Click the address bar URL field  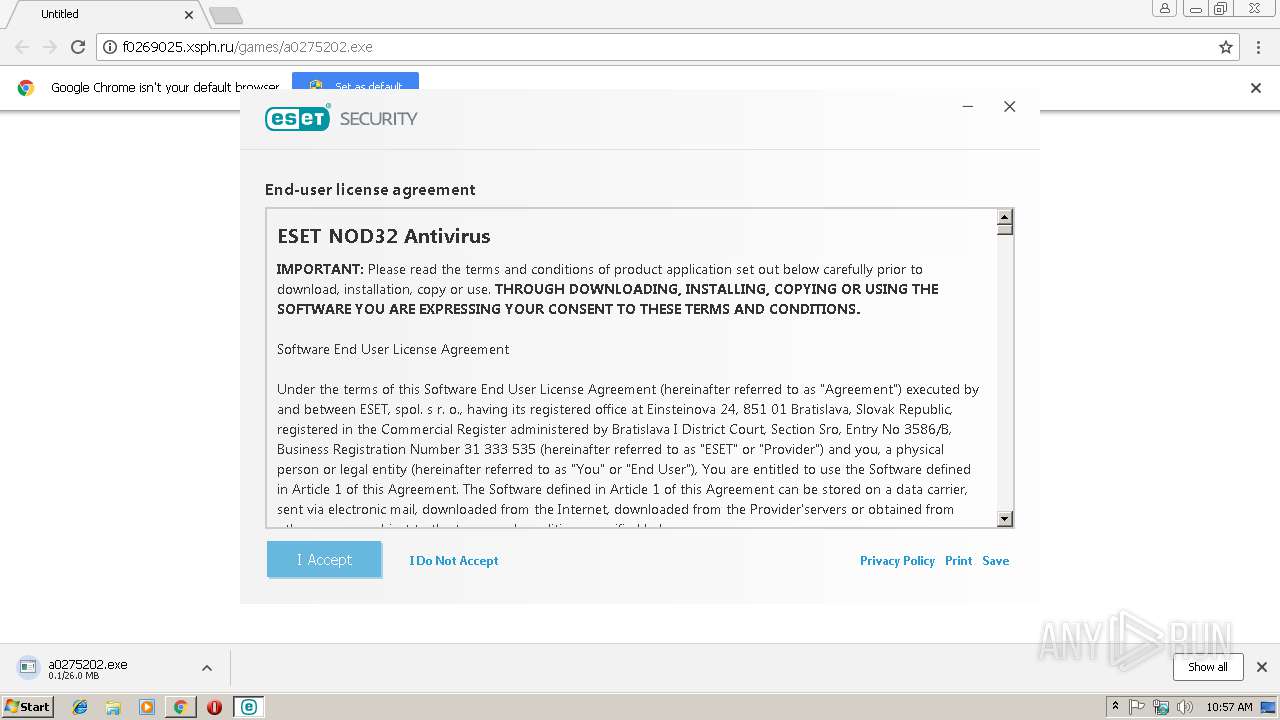point(668,47)
